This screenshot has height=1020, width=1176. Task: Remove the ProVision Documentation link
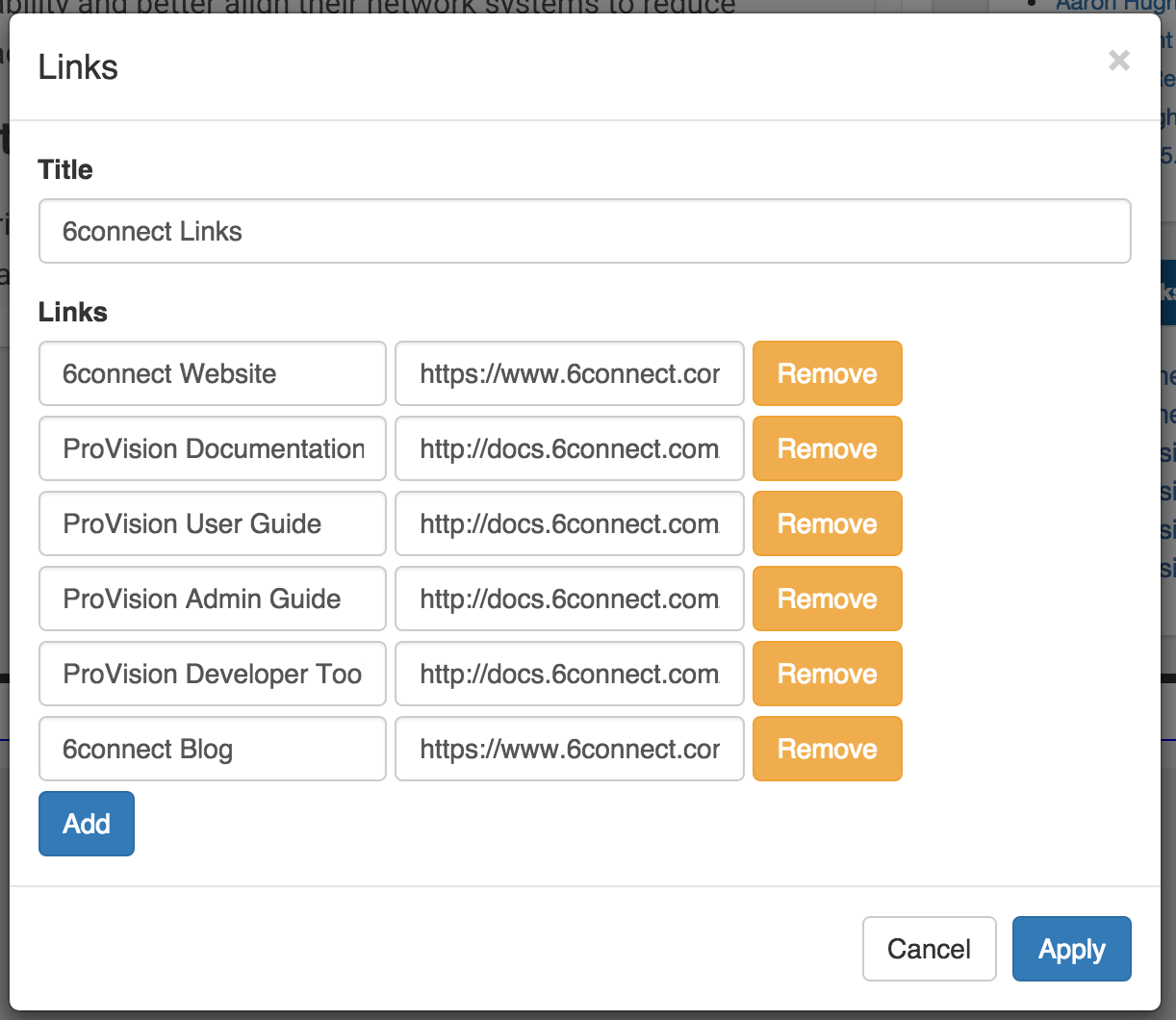pos(827,448)
